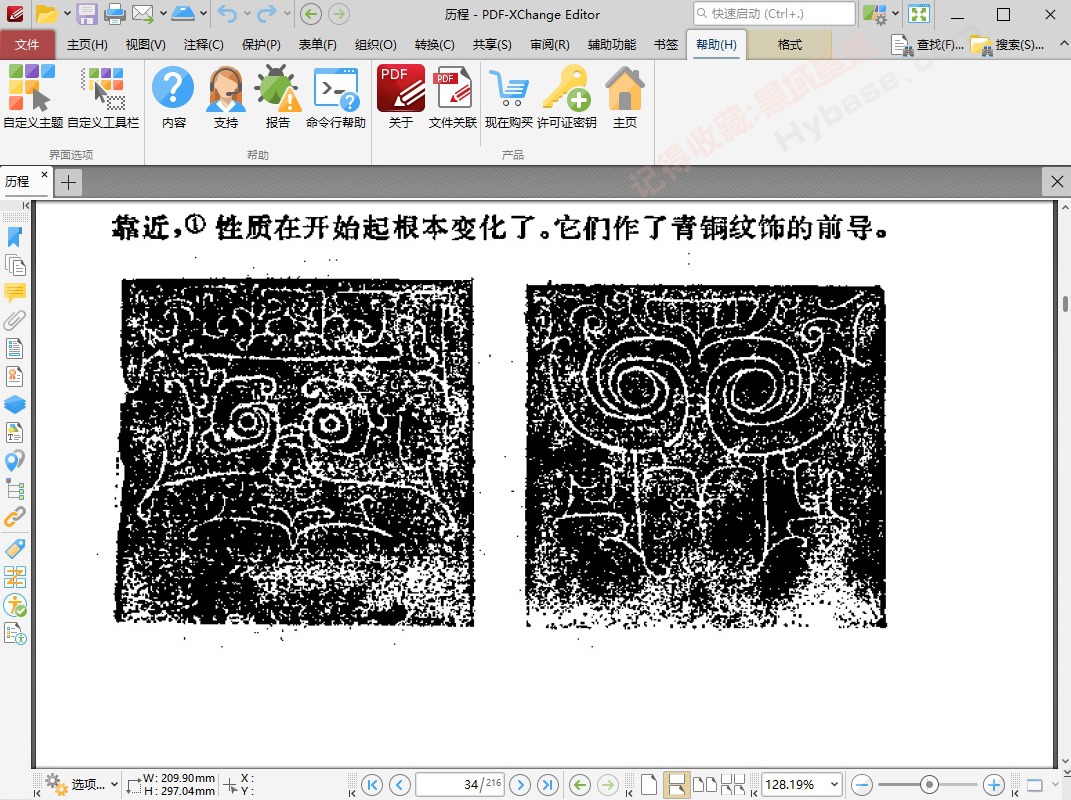The height and width of the screenshot is (800, 1071).
Task: Show the About (关于) dialog
Action: click(x=400, y=97)
